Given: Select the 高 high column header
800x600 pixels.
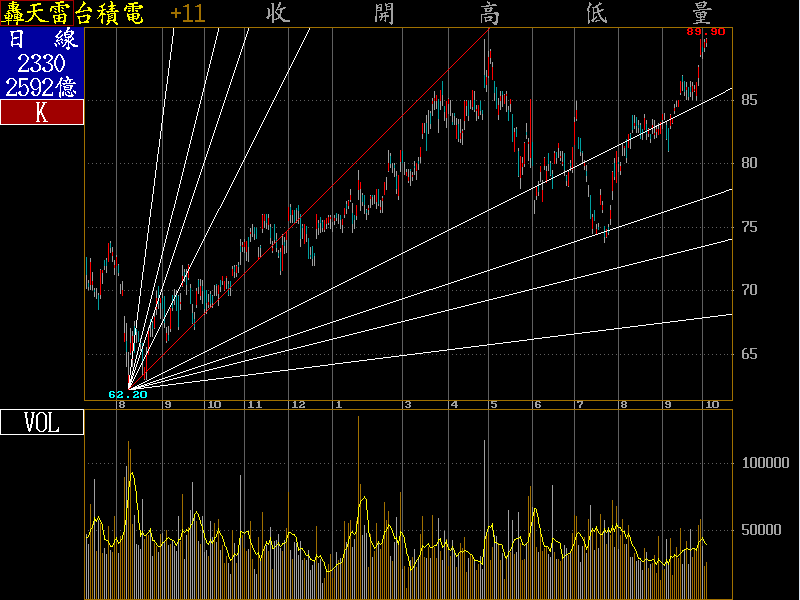Looking at the screenshot, I should [x=490, y=14].
